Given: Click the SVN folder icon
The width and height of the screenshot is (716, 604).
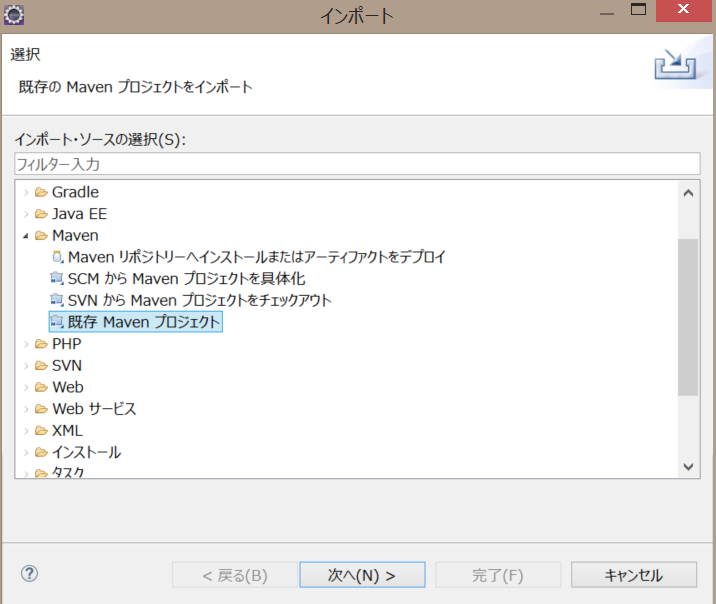Looking at the screenshot, I should tap(41, 366).
